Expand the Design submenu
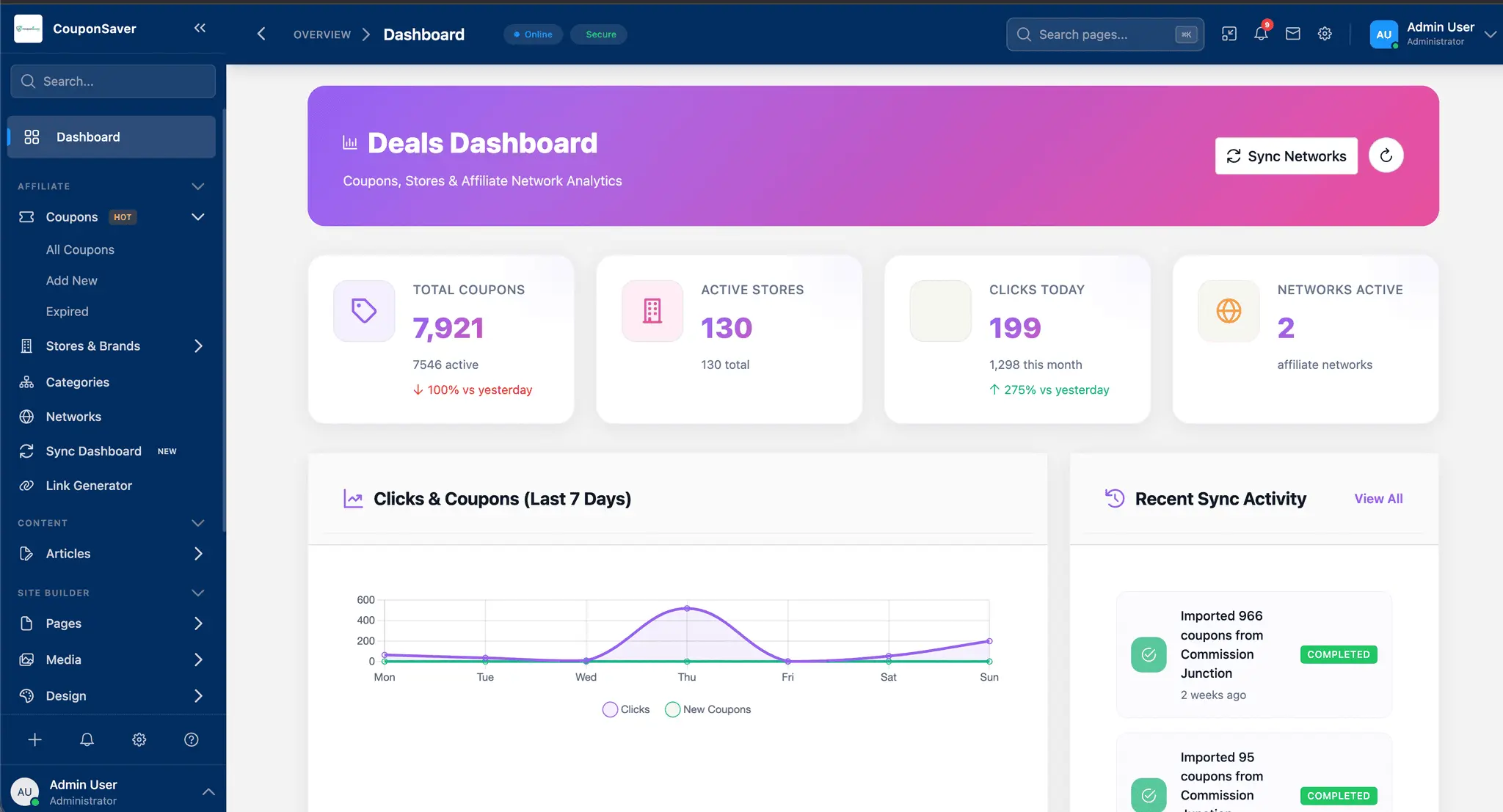The image size is (1503, 812). click(x=198, y=695)
